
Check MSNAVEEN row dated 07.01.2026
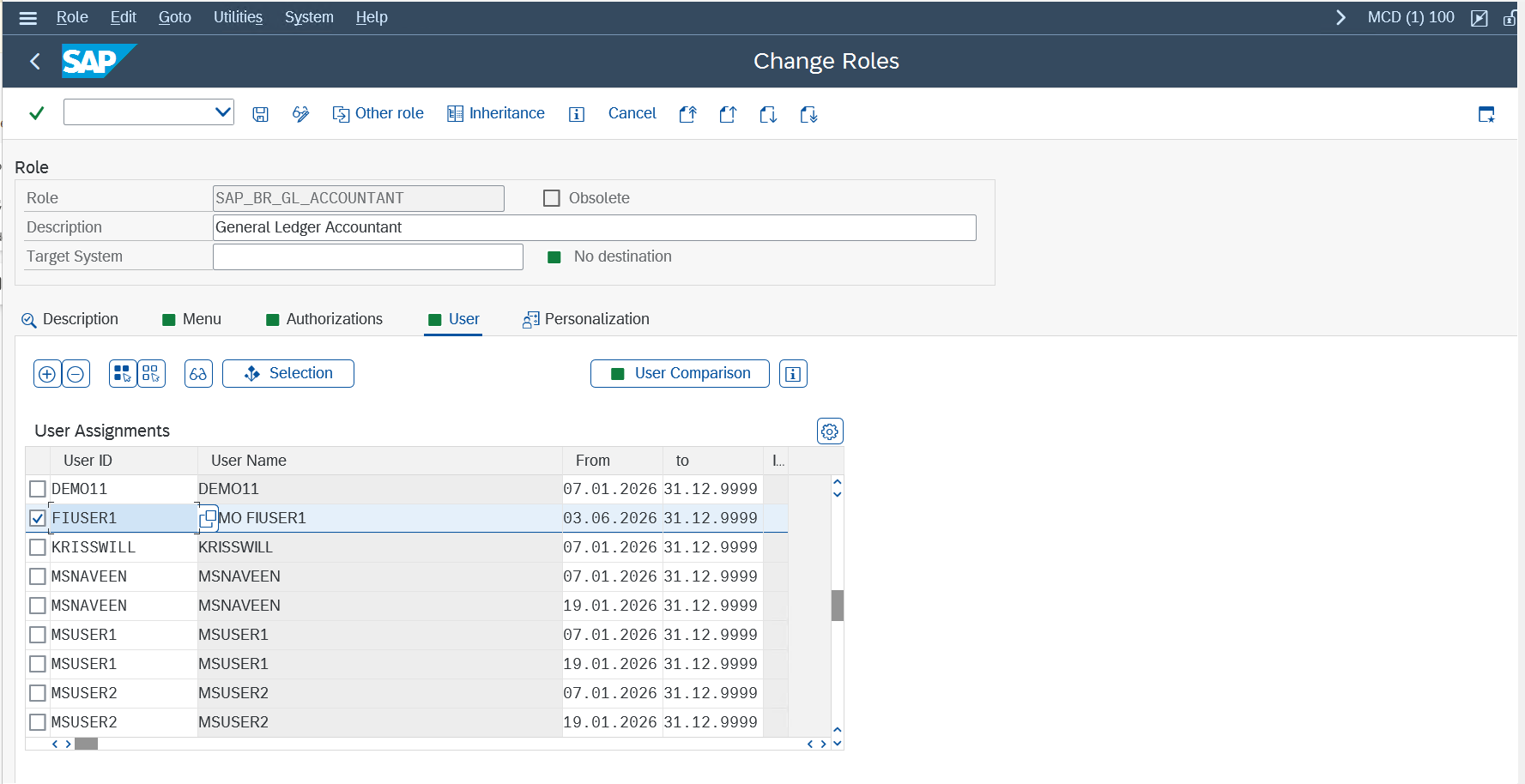coord(38,576)
